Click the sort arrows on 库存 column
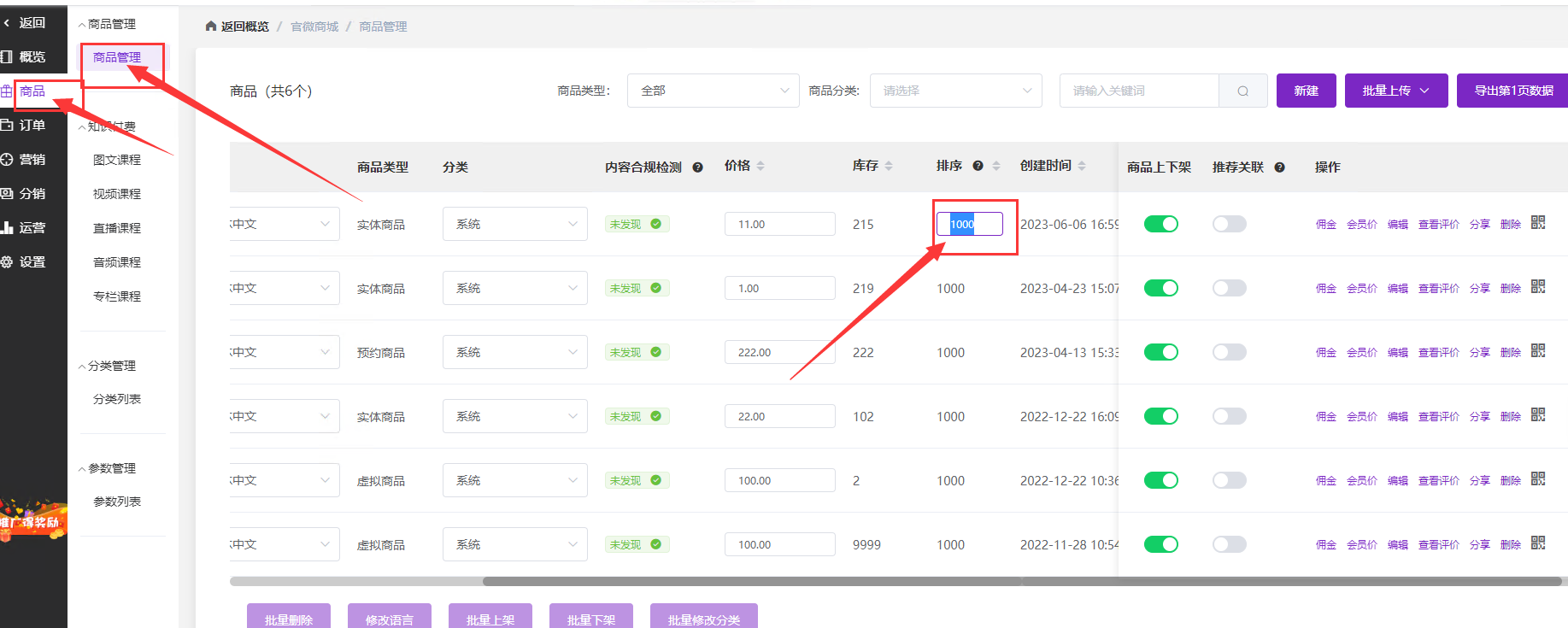This screenshot has height=628, width=1568. (889, 167)
